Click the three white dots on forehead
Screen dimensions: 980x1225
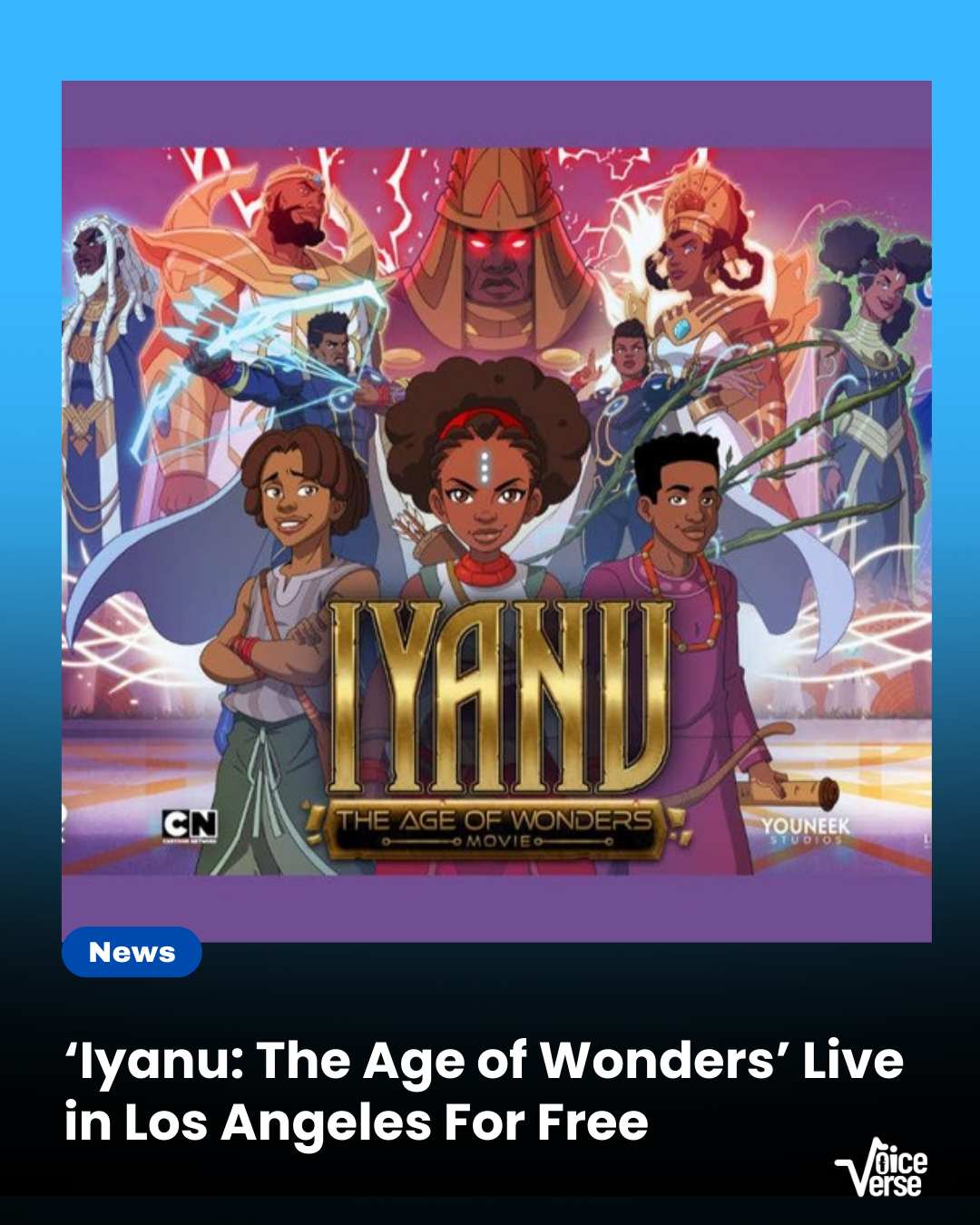click(x=485, y=465)
